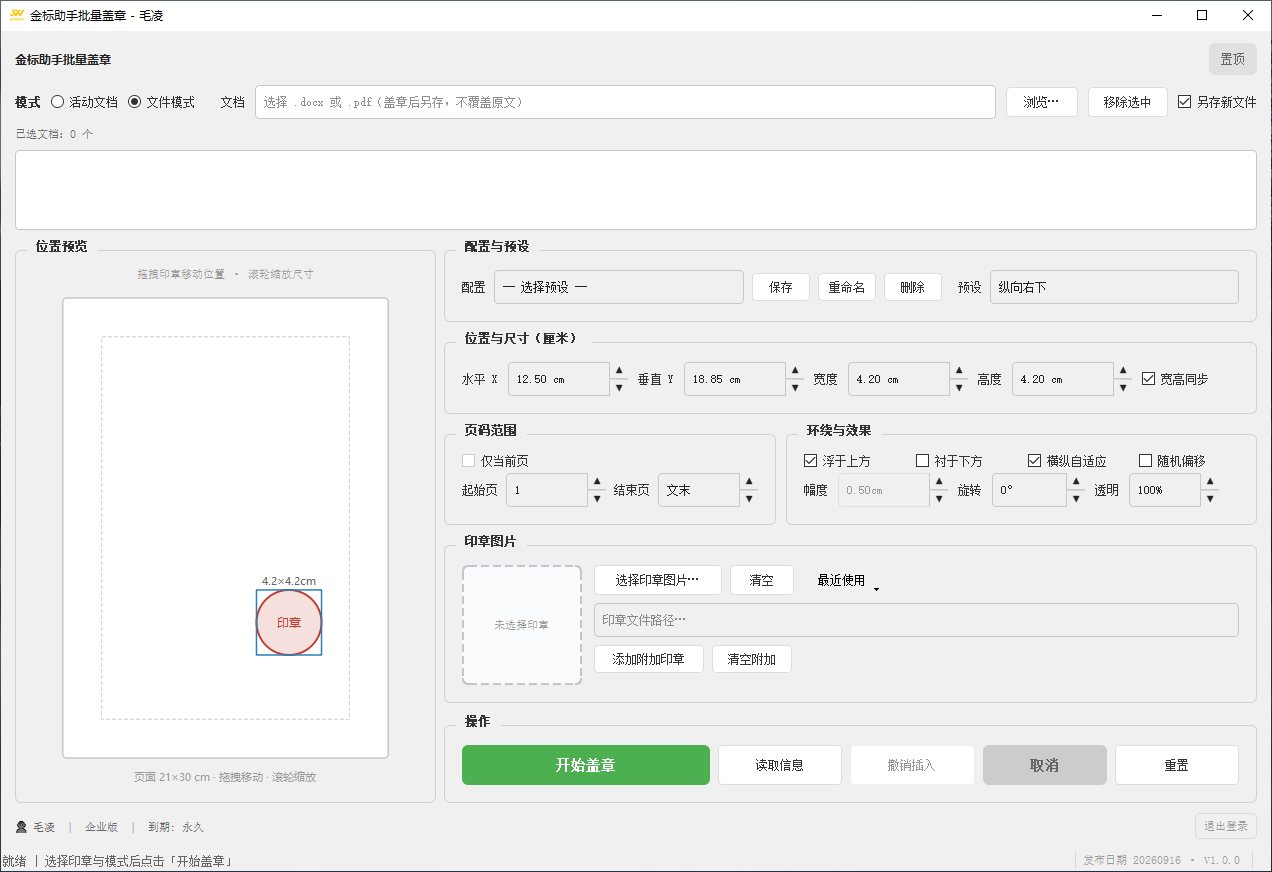
Task: Start stamping with the green 开始盖章 button
Action: tap(586, 765)
